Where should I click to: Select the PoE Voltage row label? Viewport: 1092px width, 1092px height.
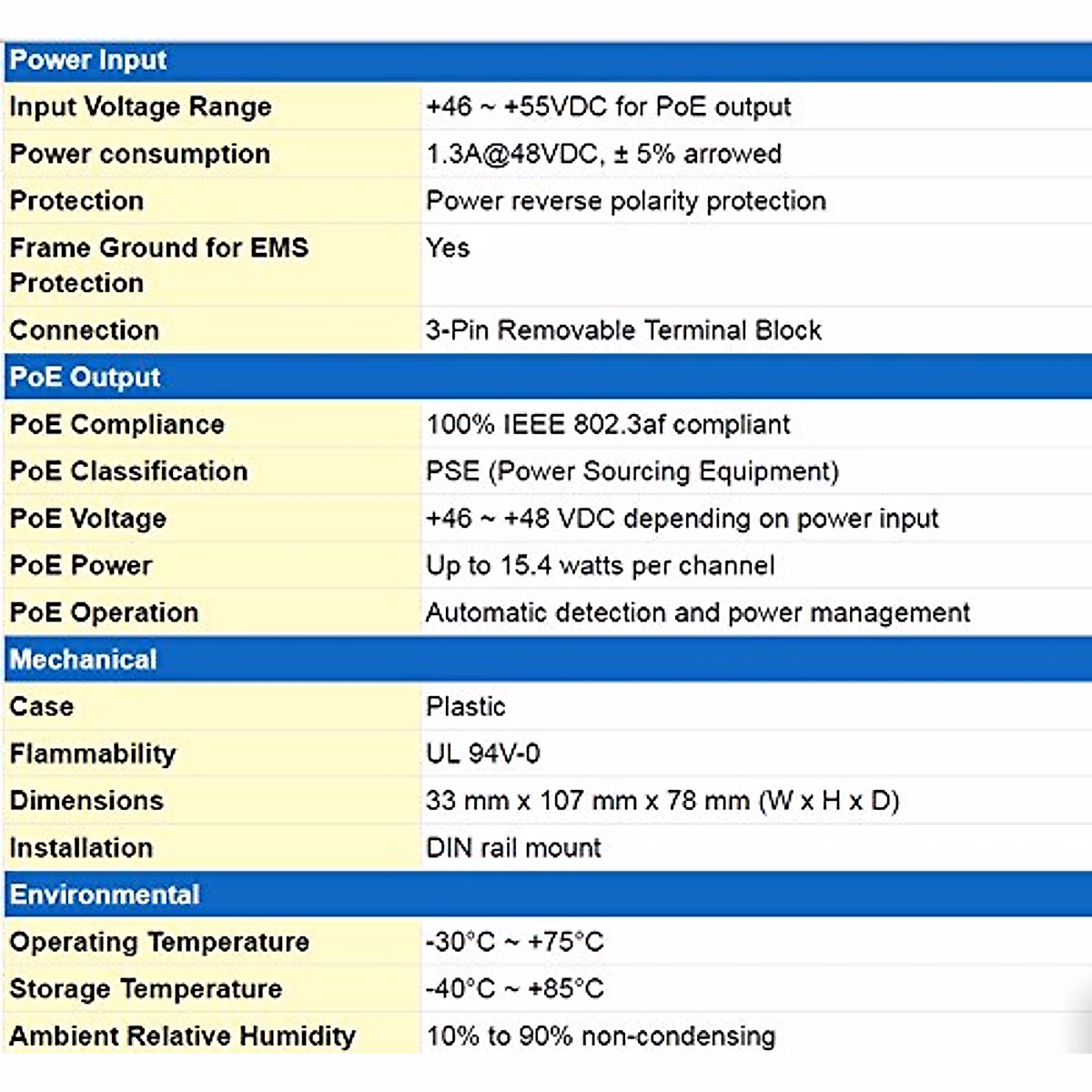[87, 519]
